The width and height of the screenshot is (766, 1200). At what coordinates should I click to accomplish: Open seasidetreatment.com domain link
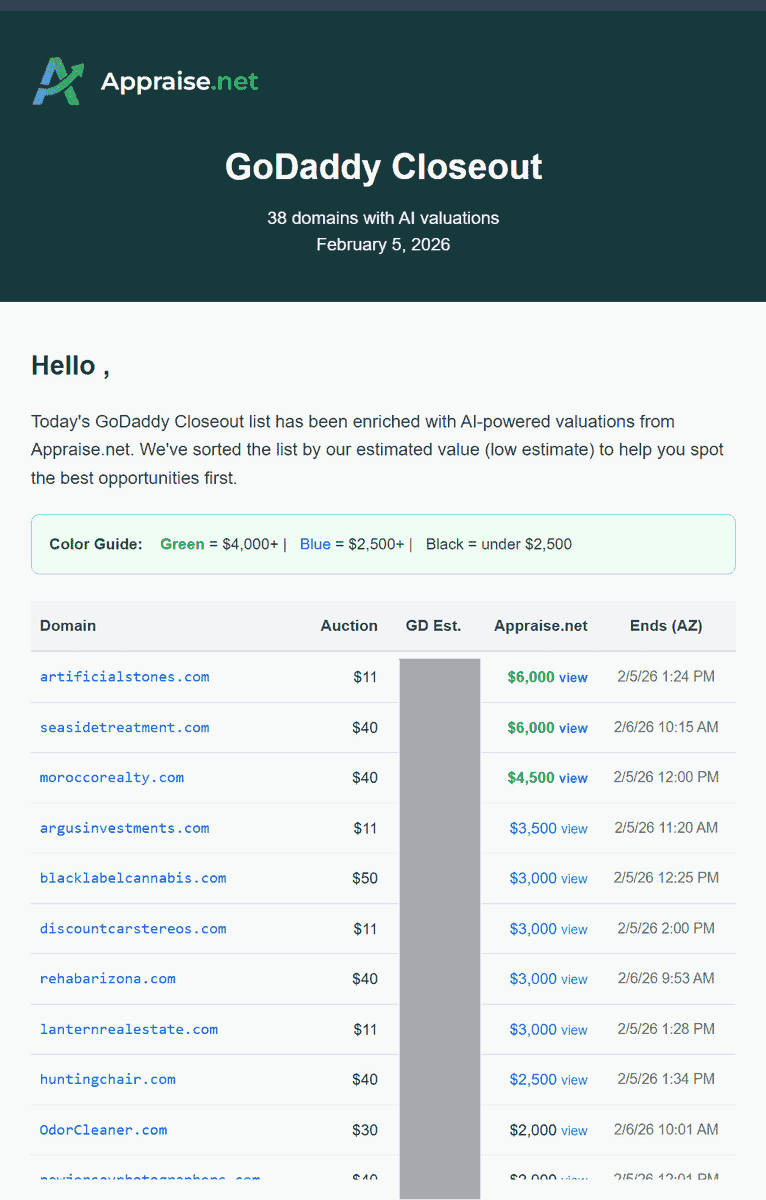(125, 727)
